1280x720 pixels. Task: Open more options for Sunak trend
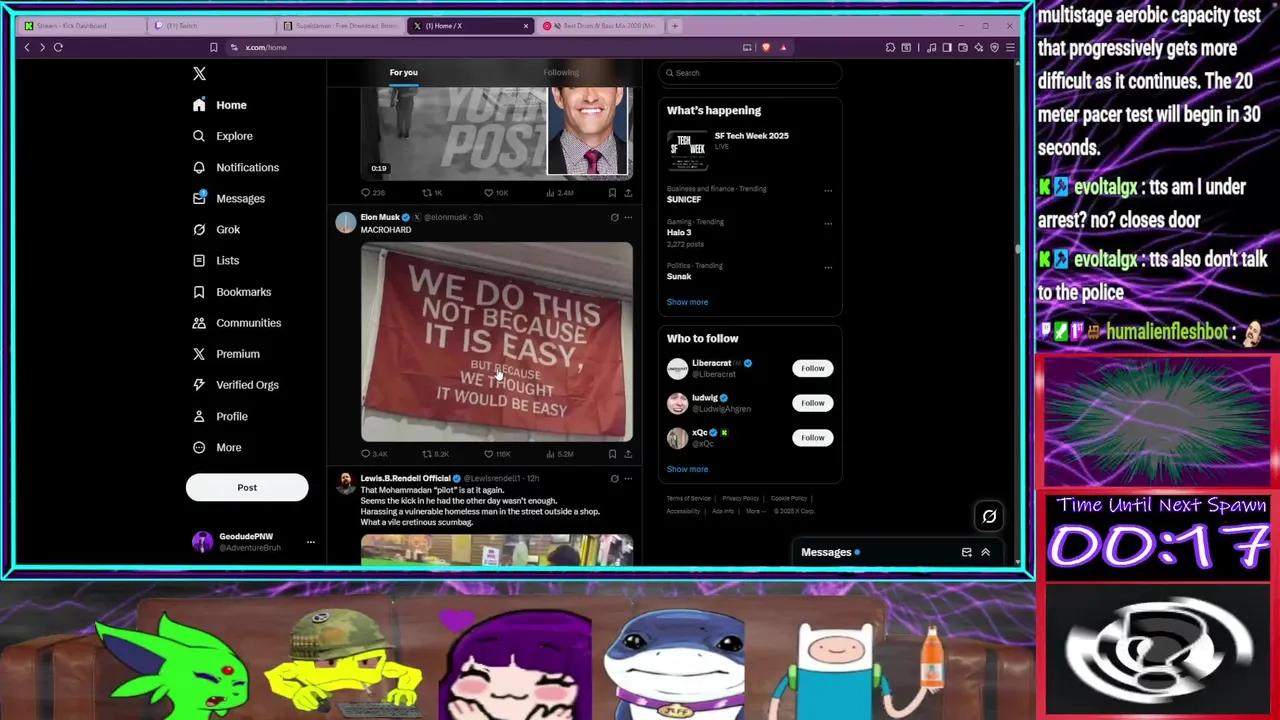click(x=828, y=267)
